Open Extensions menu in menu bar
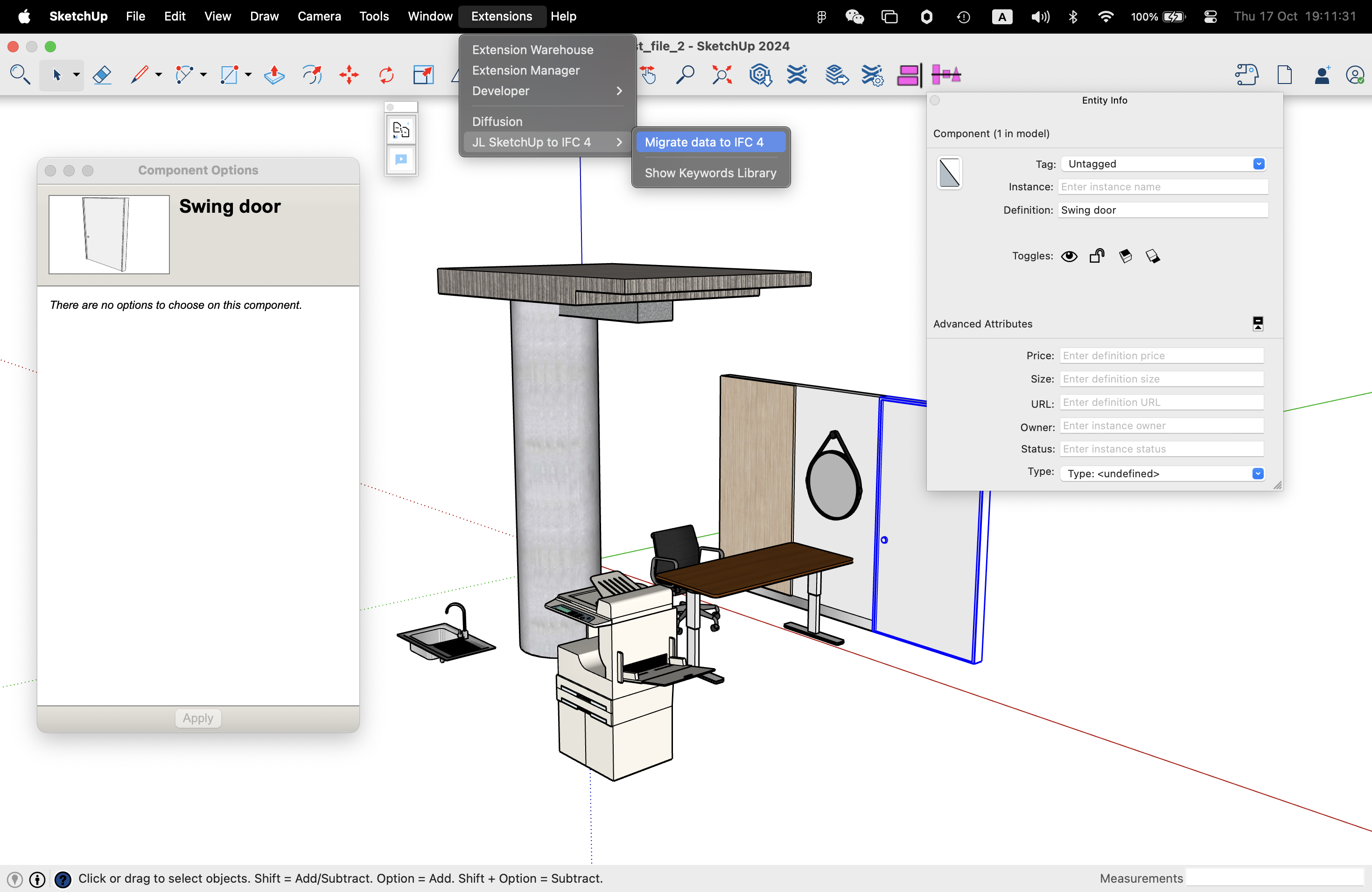This screenshot has width=1372, height=892. coord(501,16)
